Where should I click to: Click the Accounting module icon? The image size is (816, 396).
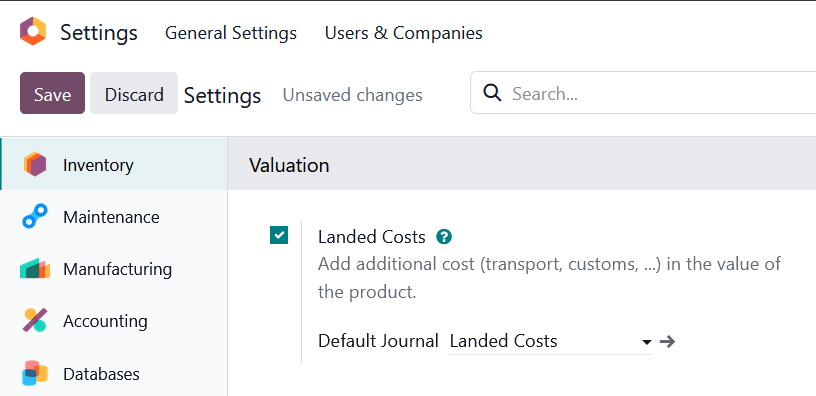pos(35,321)
